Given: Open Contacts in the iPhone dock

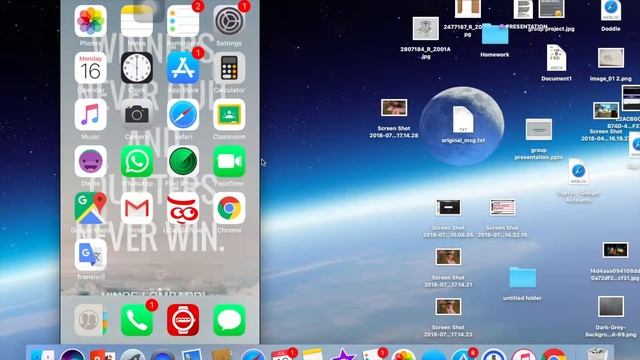Looking at the screenshot, I should [x=91, y=320].
